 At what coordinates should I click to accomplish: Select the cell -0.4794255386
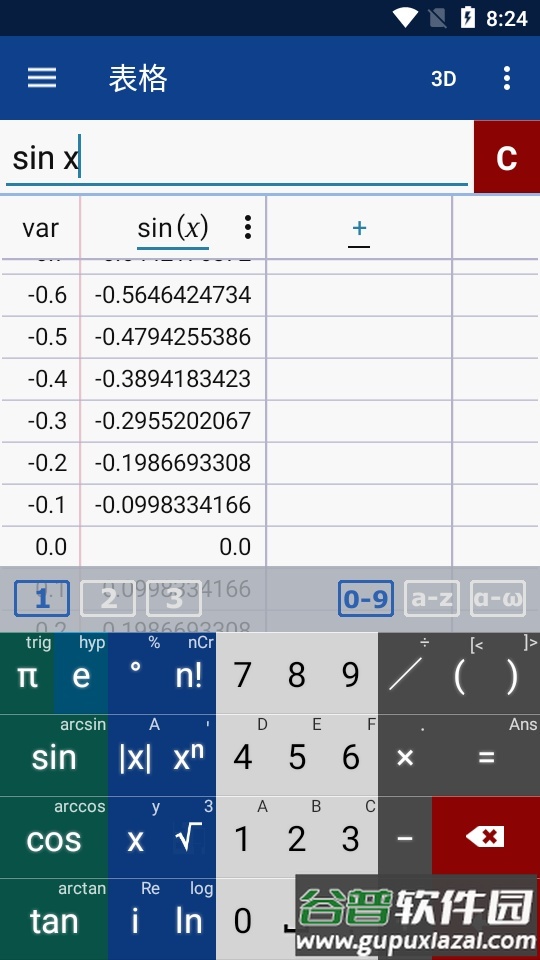coord(173,337)
